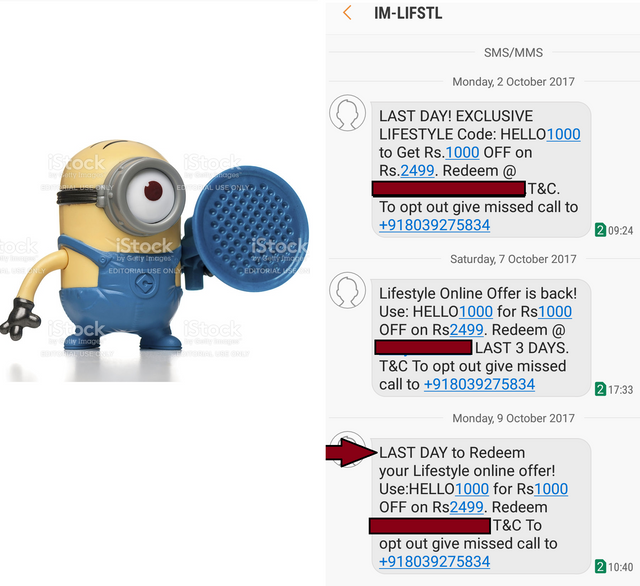Viewport: 640px width, 586px height.
Task: Click the minion's blue megaphone
Action: click(249, 231)
